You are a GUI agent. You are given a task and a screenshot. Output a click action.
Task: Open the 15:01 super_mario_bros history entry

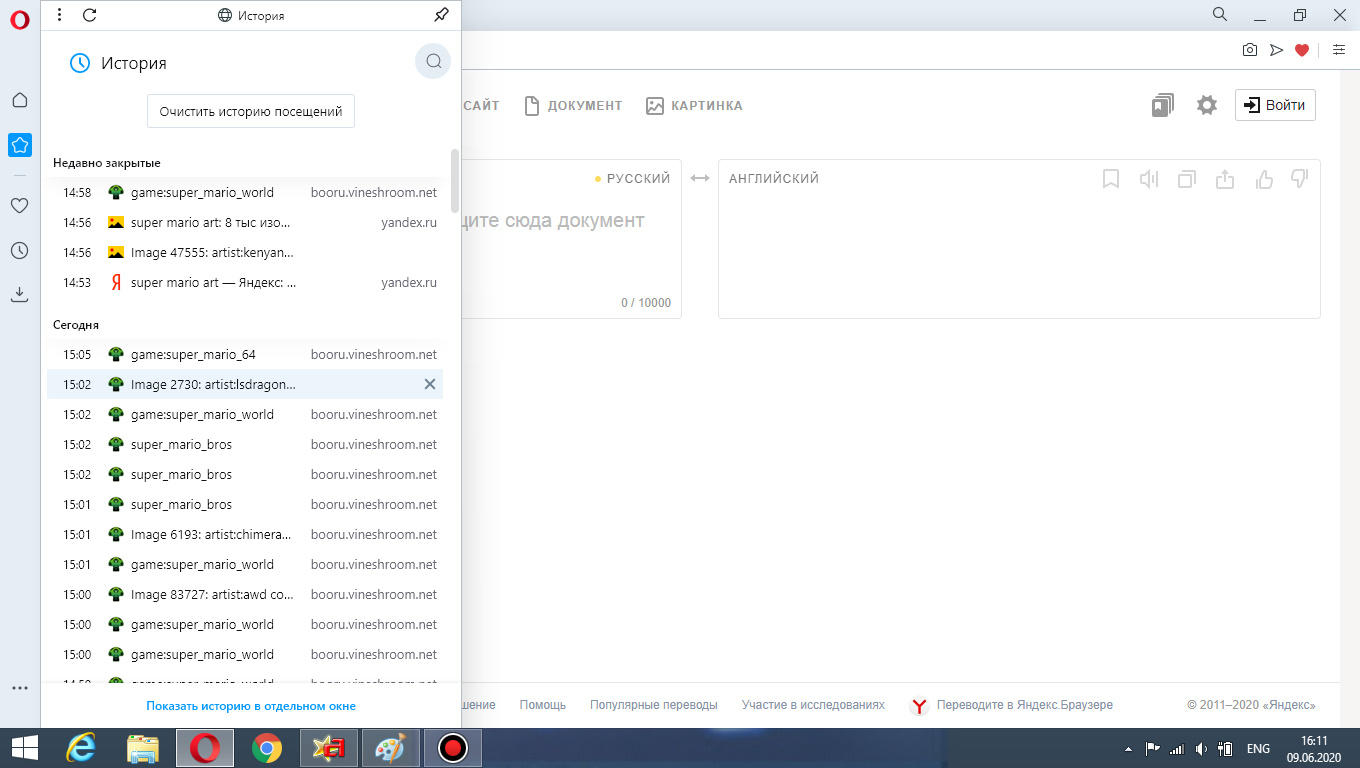point(245,504)
